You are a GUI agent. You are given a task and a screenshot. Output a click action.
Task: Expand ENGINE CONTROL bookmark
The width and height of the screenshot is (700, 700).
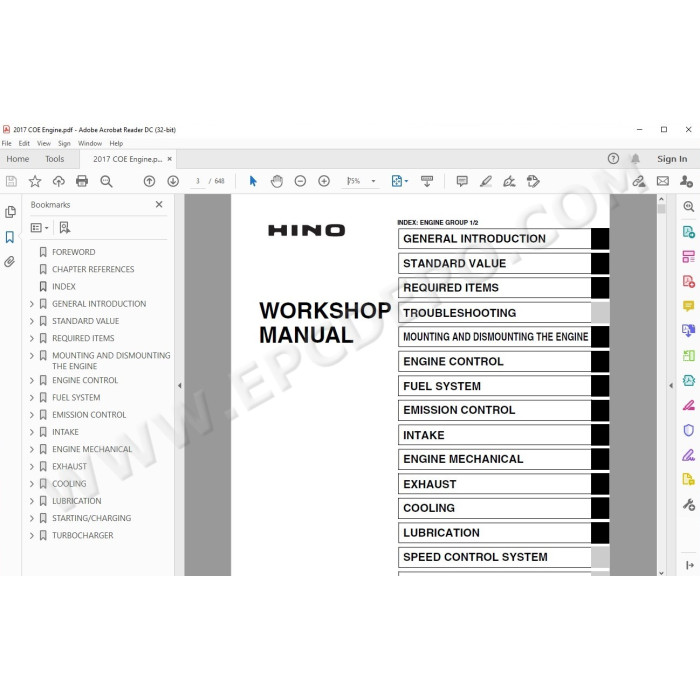pyautogui.click(x=32, y=380)
